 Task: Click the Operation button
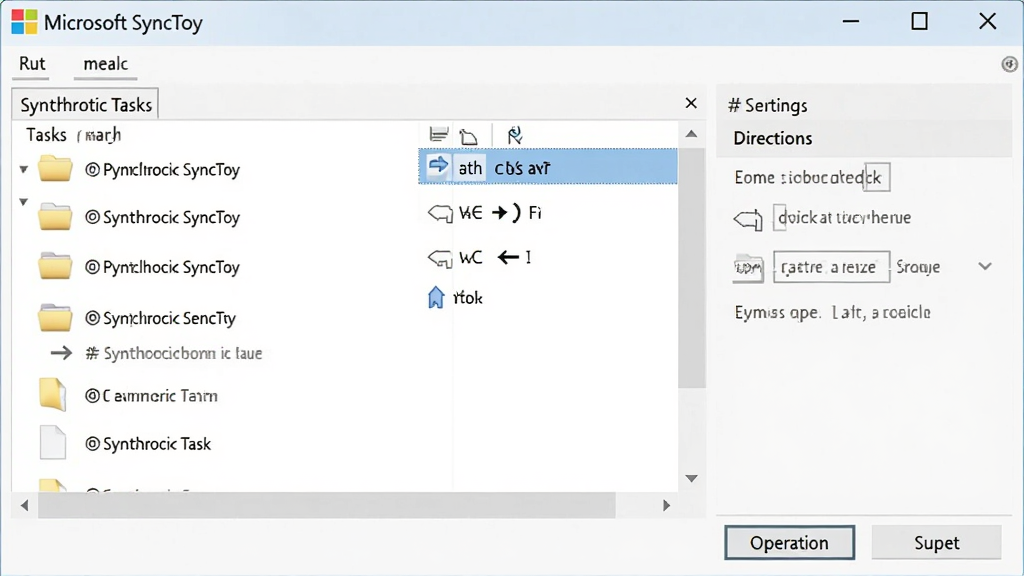point(789,543)
